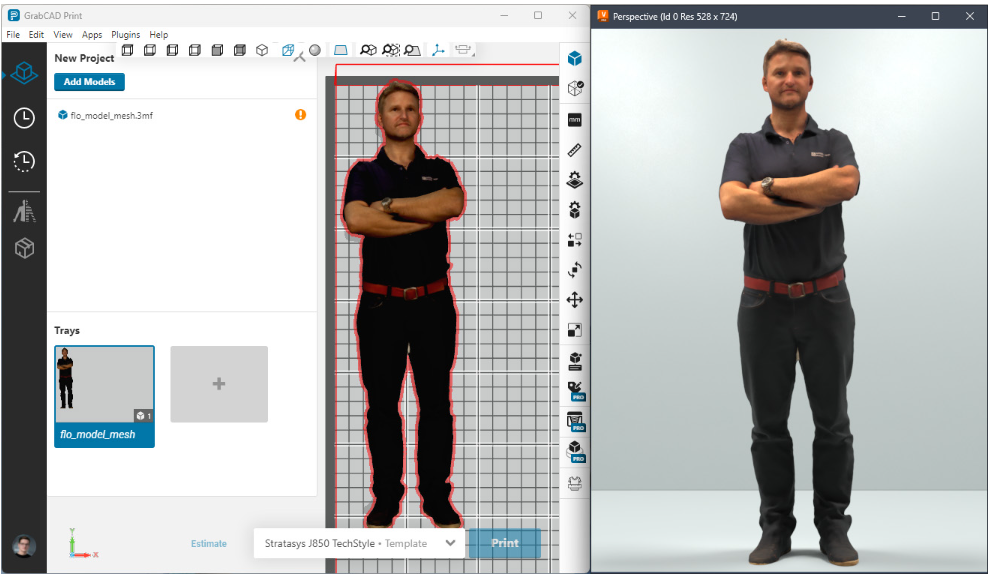
Task: Open the Plugins menu
Action: coord(126,35)
